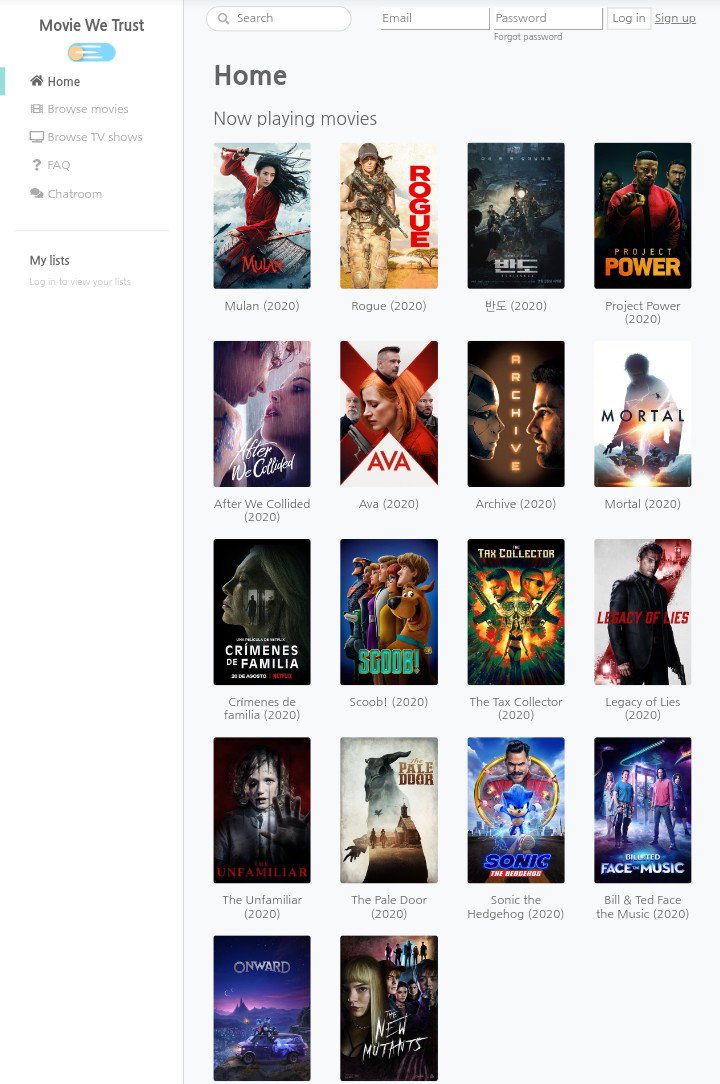Viewport: 720px width, 1084px height.
Task: Click 'Sonic the Hedgehog (2020)' title text
Action: pos(516,907)
